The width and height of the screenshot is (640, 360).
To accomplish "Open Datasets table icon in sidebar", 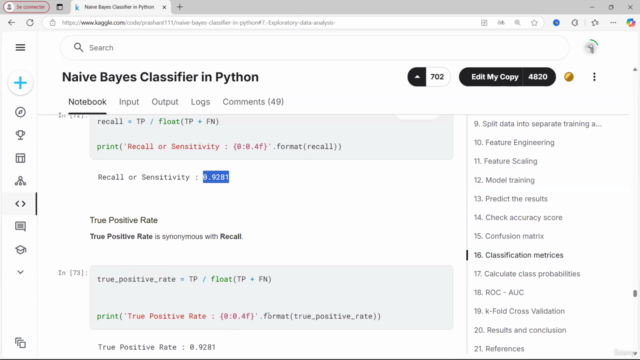I will (x=20, y=158).
